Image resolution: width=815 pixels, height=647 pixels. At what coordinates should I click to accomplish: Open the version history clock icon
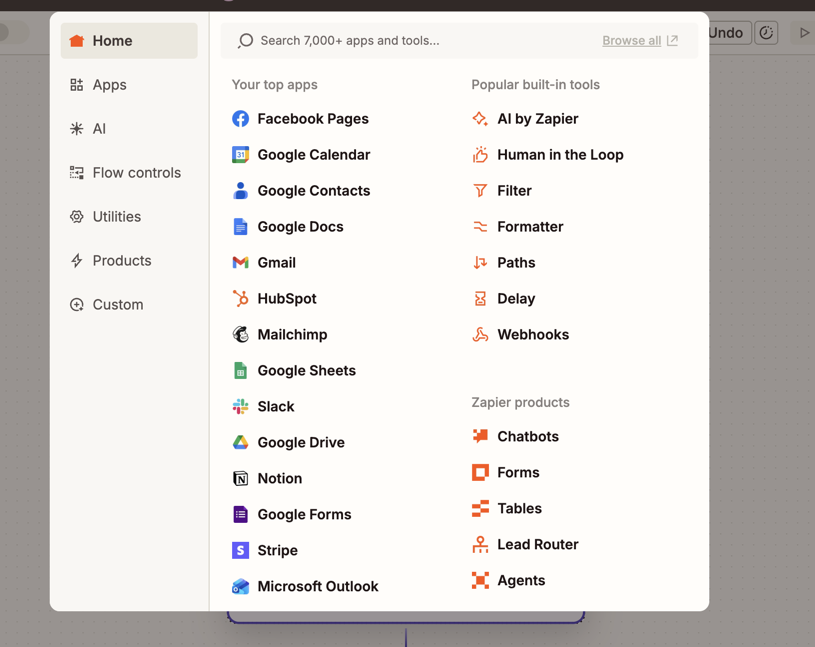coord(766,33)
